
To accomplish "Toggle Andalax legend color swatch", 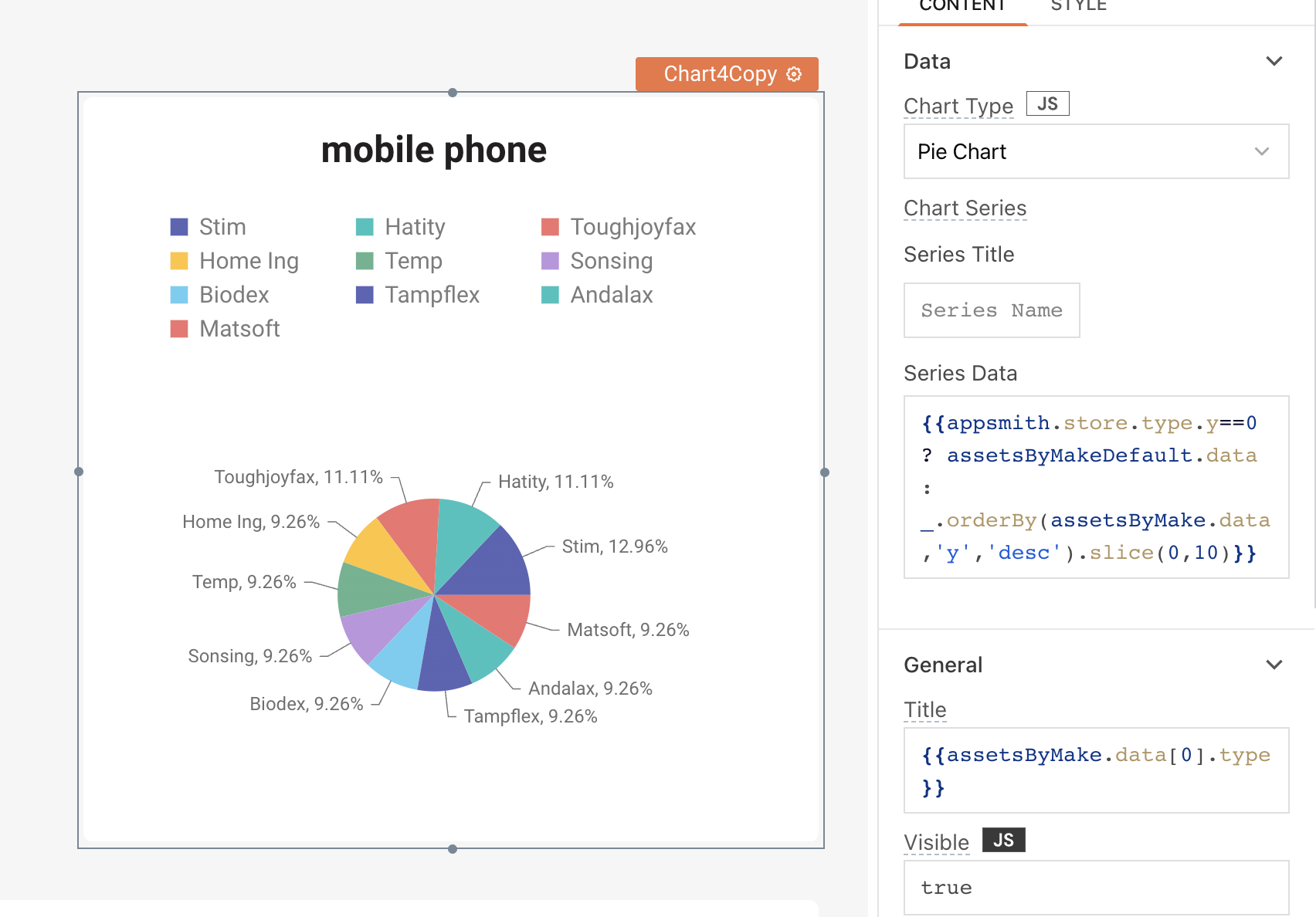I will [550, 295].
